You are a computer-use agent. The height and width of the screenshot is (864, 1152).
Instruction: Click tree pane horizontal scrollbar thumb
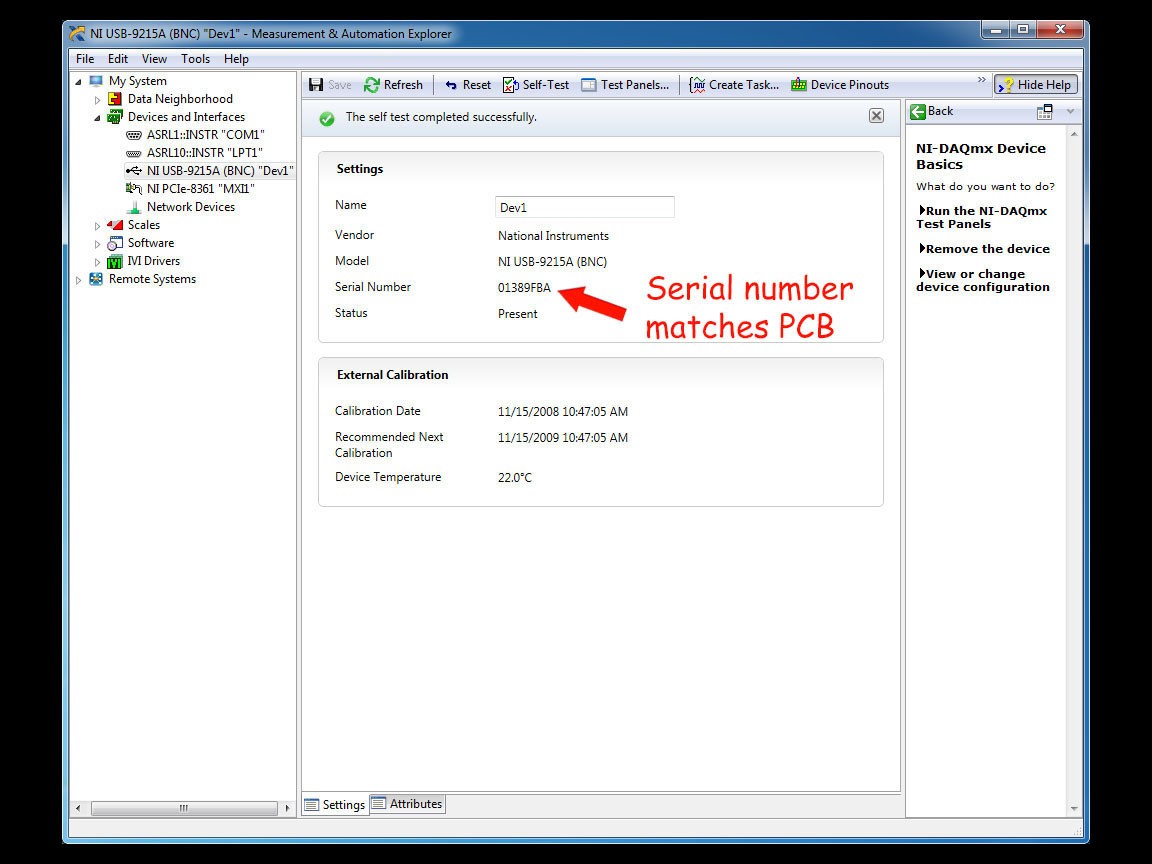click(x=184, y=808)
